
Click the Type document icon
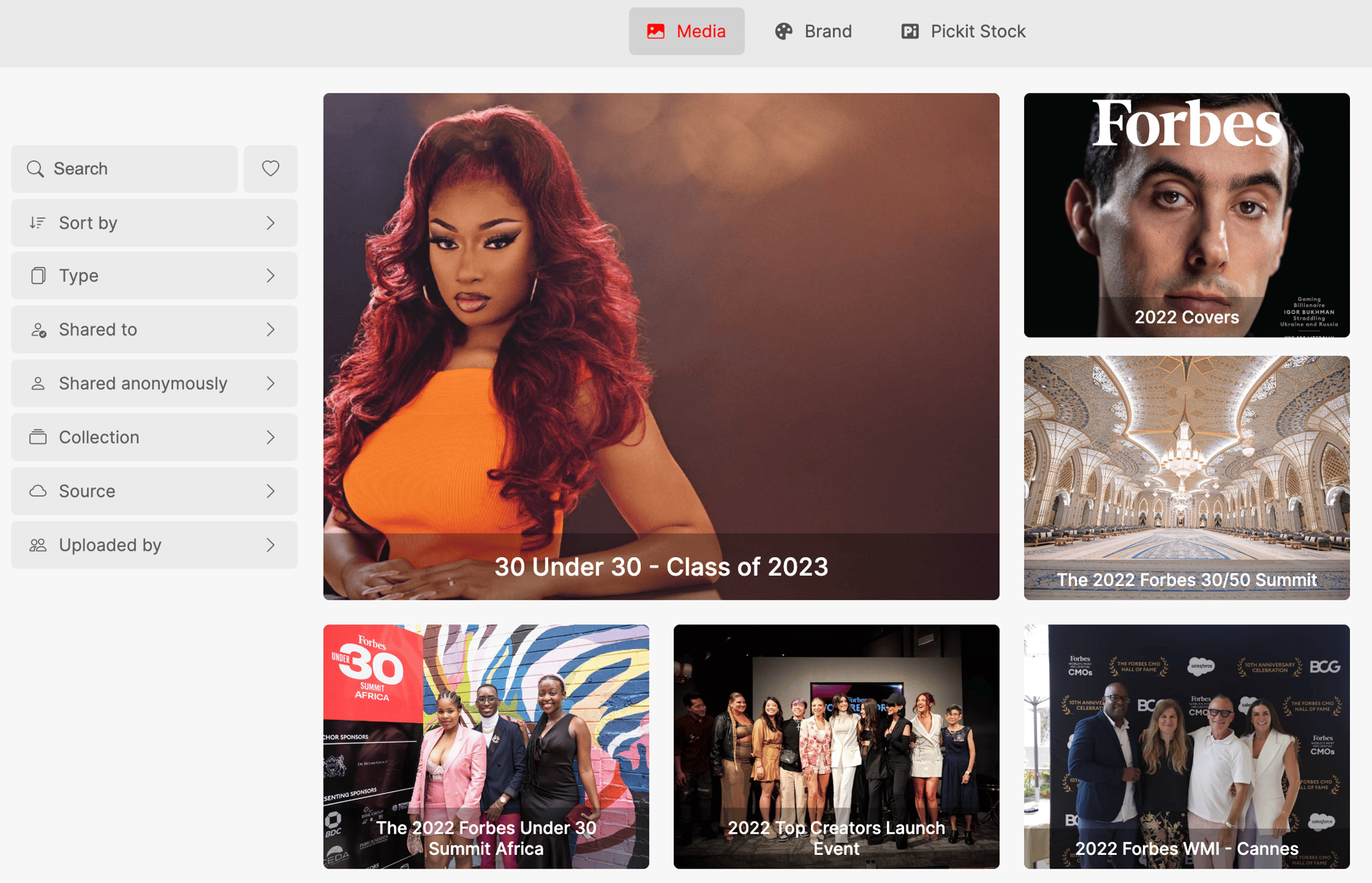(38, 276)
